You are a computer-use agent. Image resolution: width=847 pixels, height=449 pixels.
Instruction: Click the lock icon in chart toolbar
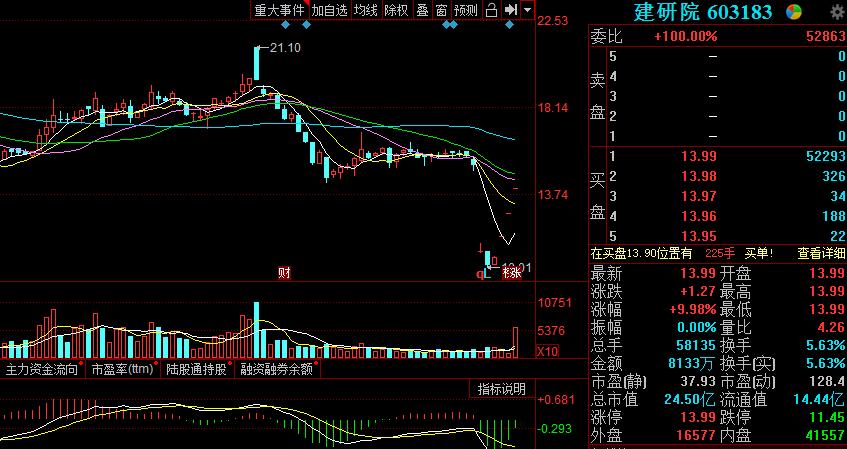coord(491,10)
